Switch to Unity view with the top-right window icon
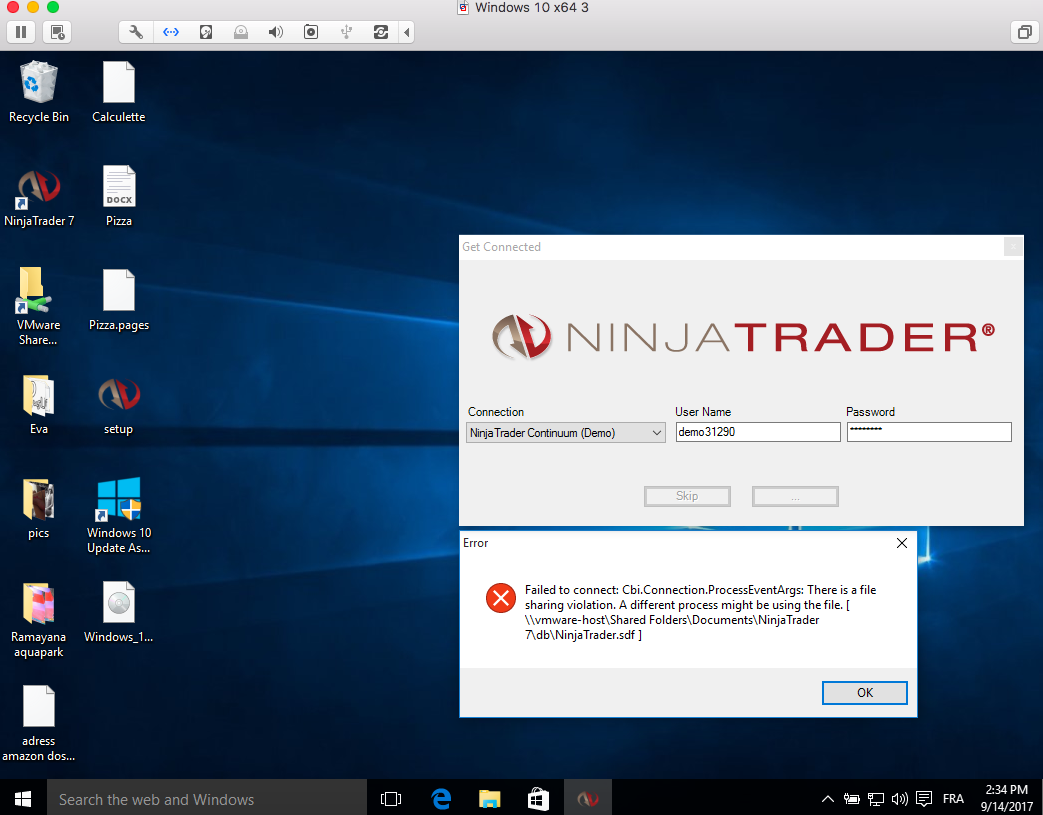The image size is (1043, 815). 1024,32
